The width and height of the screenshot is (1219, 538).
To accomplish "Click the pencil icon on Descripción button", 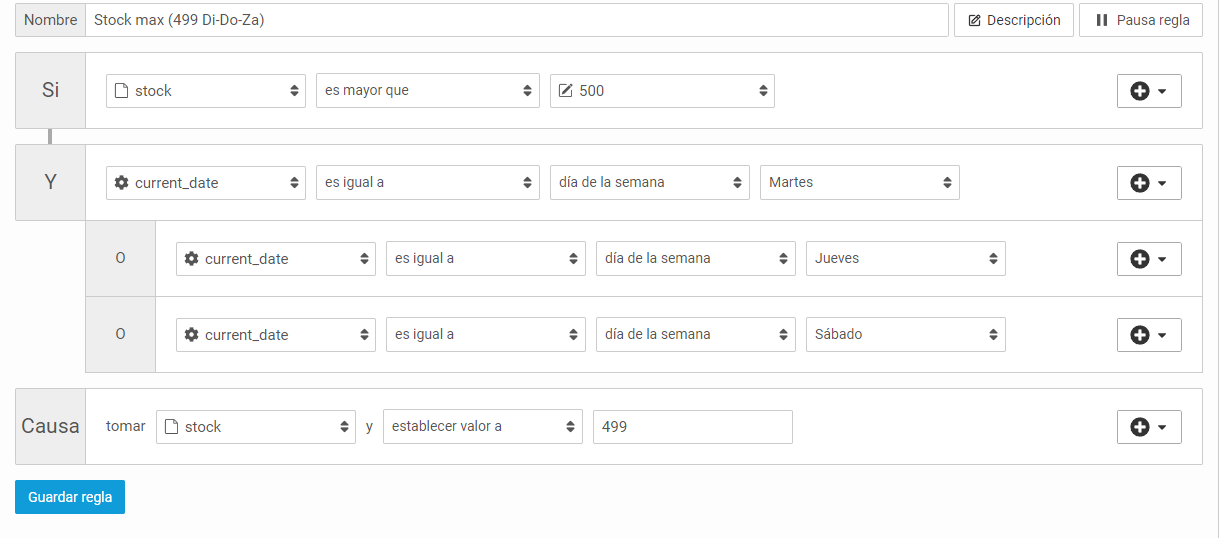I will pyautogui.click(x=974, y=20).
